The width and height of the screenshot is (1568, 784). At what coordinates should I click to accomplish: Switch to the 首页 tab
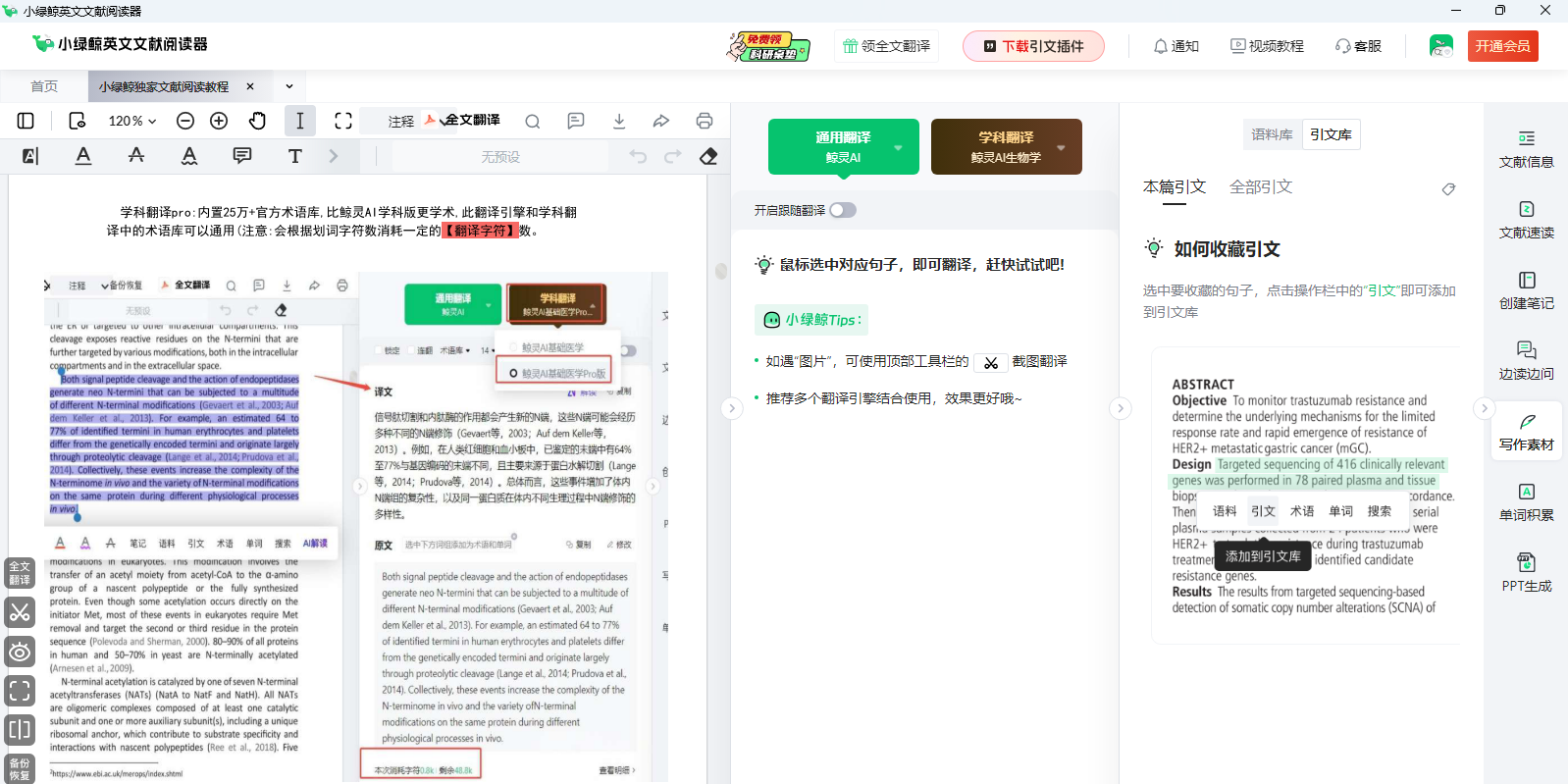pos(44,86)
